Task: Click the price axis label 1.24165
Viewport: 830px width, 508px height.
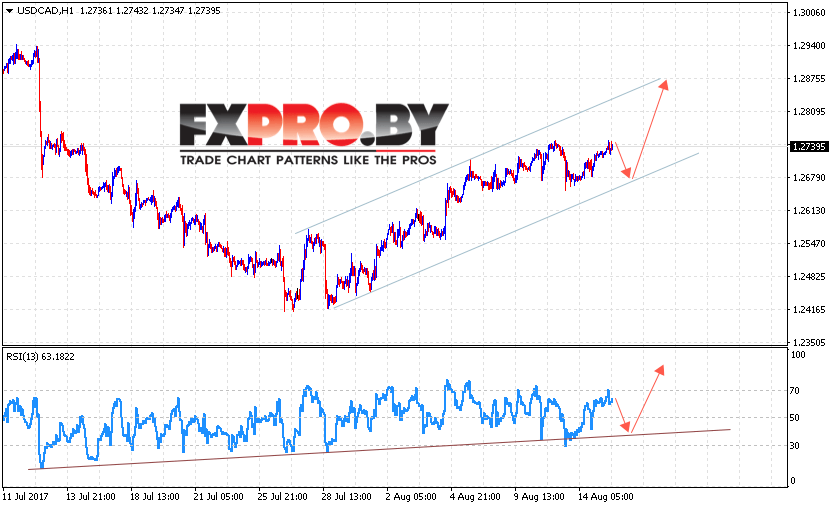Action: click(808, 310)
